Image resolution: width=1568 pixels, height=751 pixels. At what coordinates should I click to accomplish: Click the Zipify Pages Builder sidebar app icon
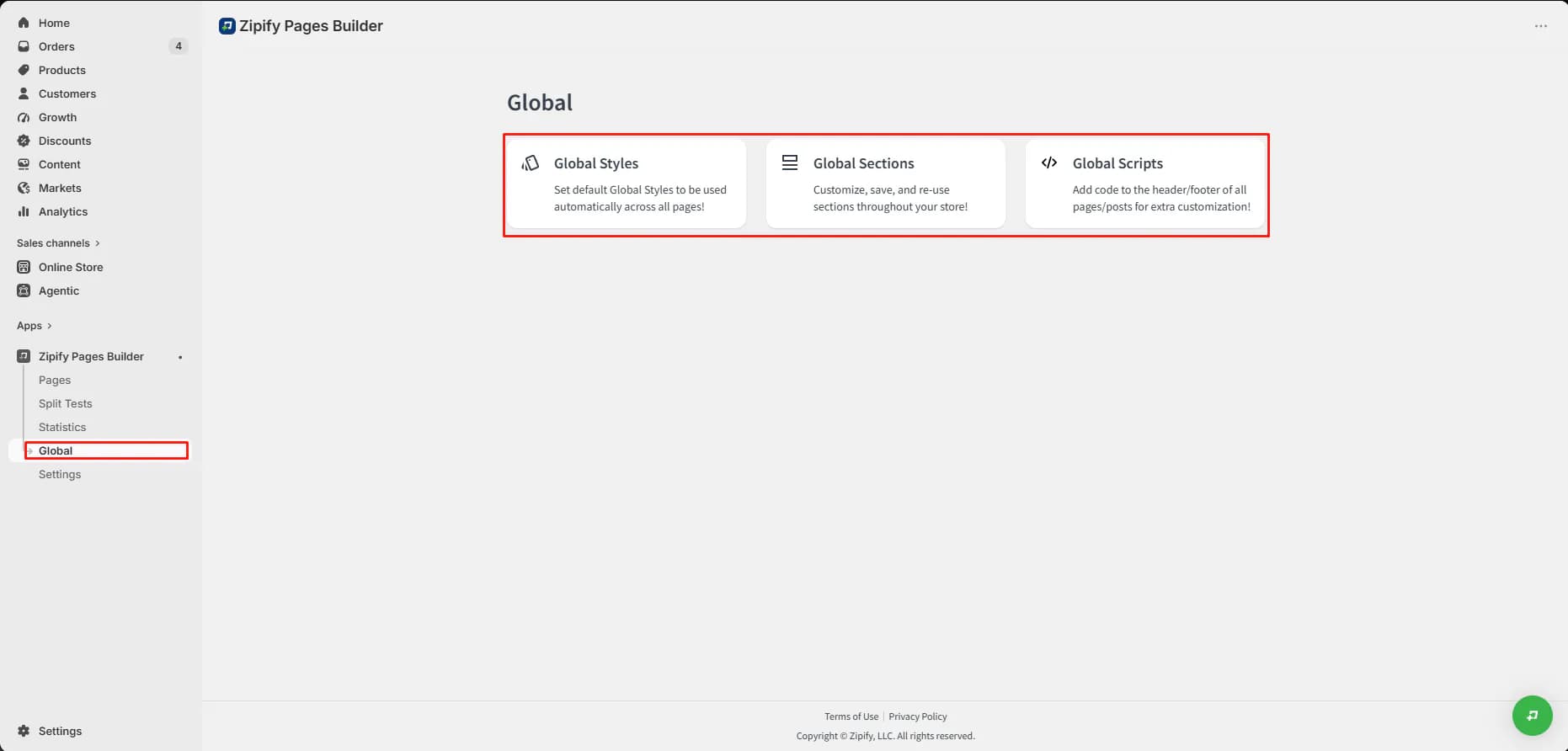click(24, 356)
